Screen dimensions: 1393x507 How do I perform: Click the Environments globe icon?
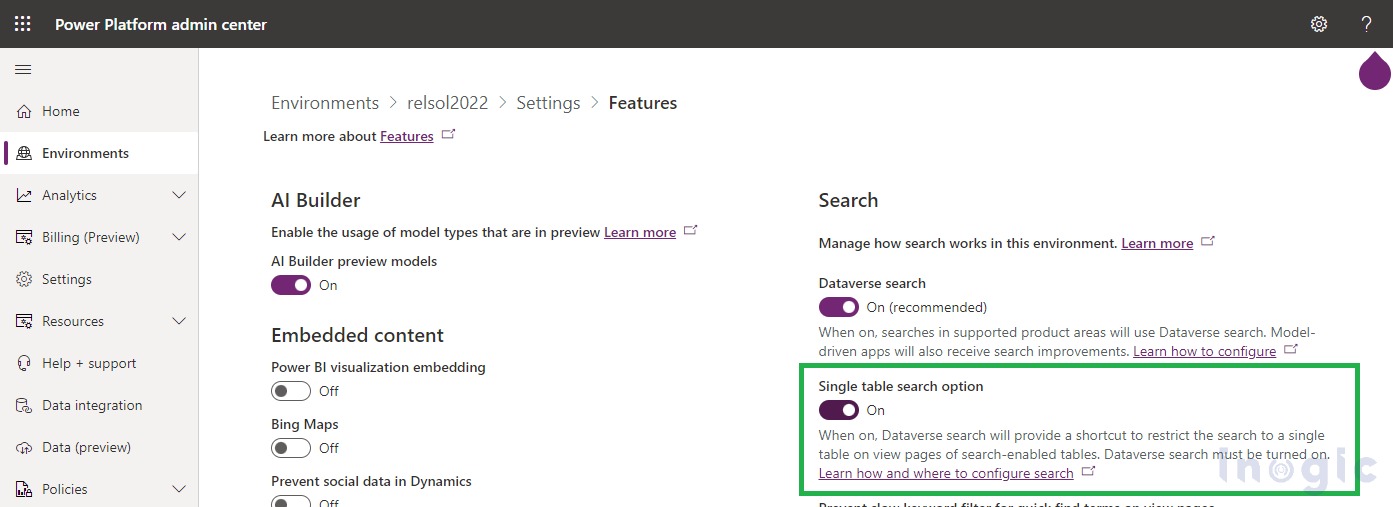[x=24, y=153]
